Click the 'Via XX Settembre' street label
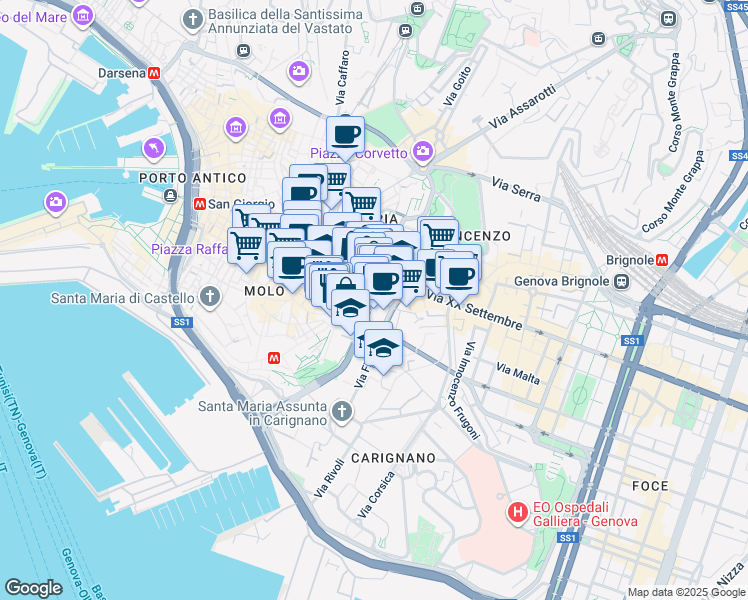 click(474, 311)
